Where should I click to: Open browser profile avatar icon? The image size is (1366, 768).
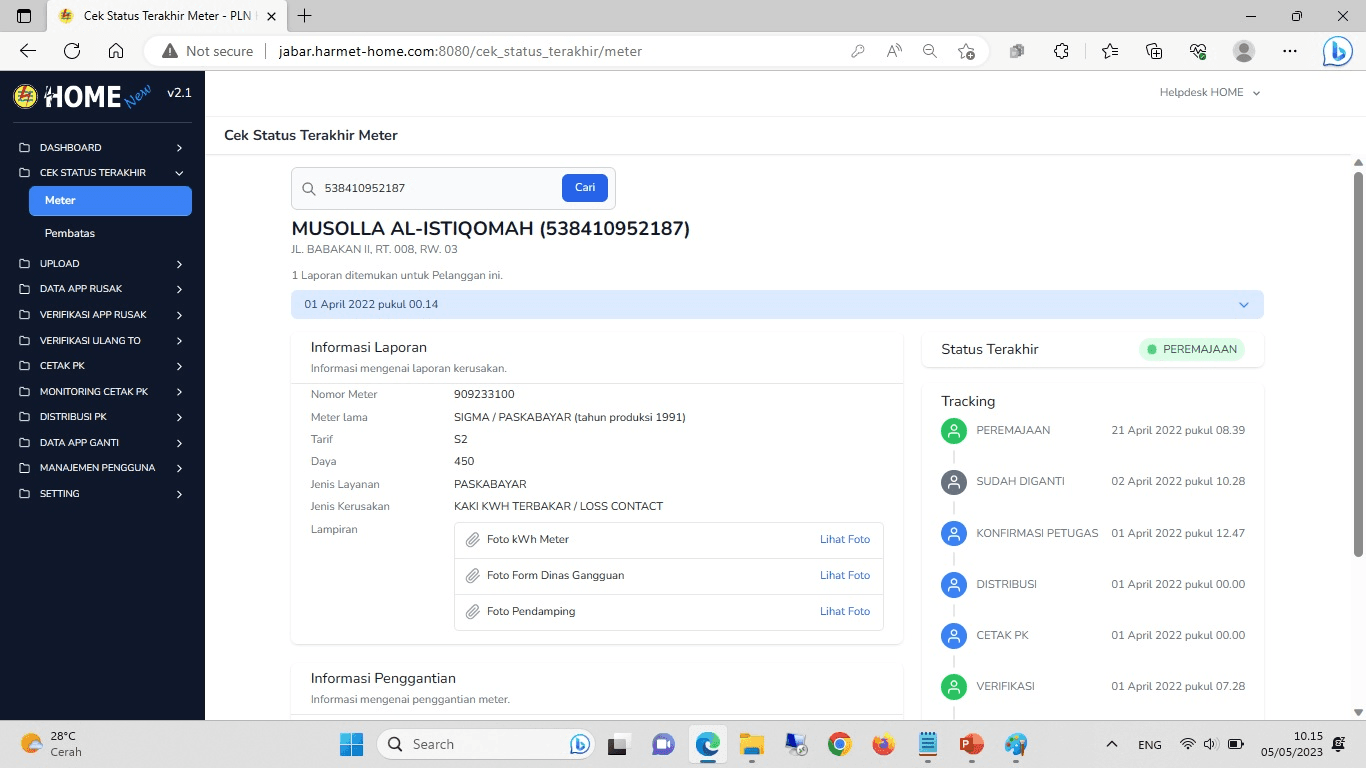(x=1244, y=51)
